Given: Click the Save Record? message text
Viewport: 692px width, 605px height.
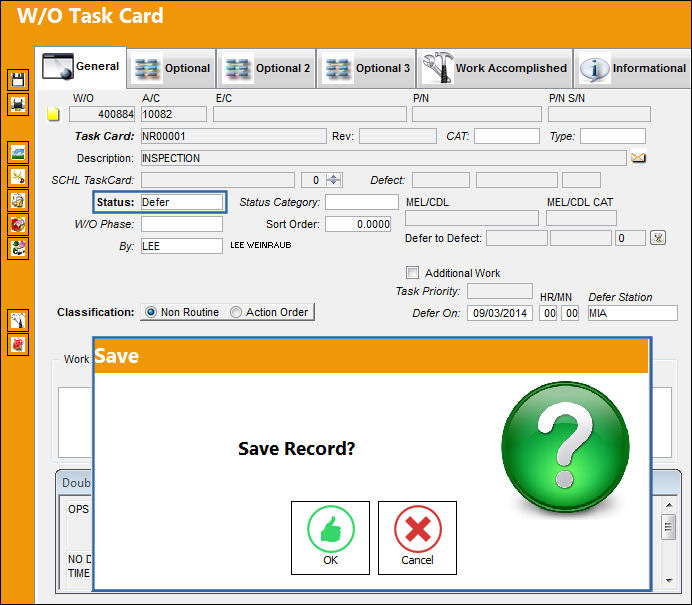Looking at the screenshot, I should click(x=297, y=448).
